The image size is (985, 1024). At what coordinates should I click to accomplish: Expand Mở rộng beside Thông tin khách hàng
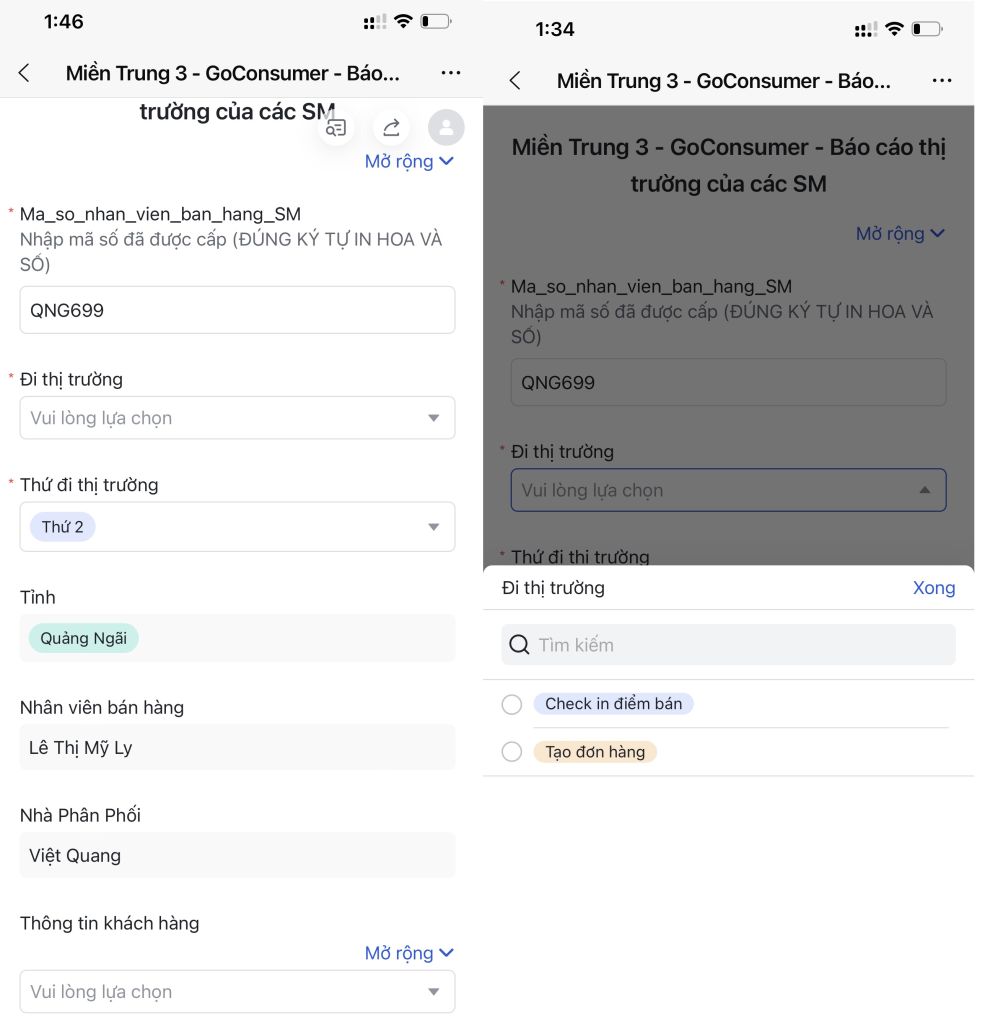tap(409, 953)
